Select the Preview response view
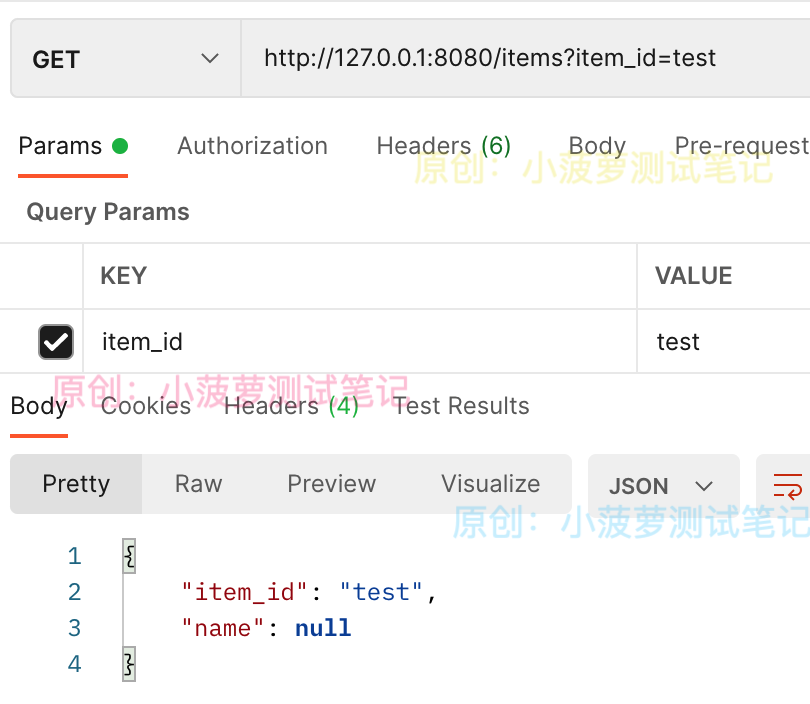 tap(332, 484)
